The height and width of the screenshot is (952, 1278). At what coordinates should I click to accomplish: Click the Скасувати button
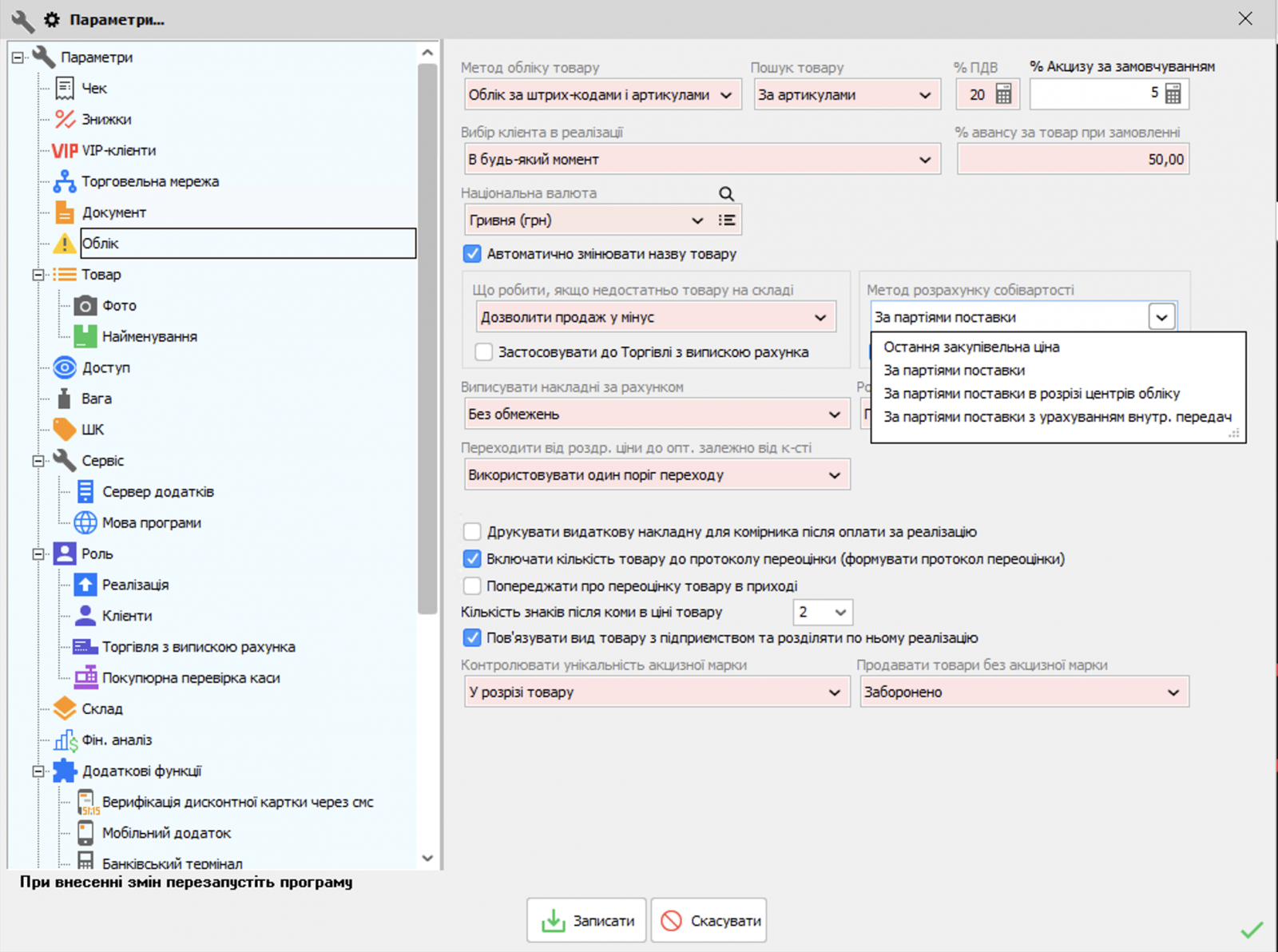pos(709,921)
